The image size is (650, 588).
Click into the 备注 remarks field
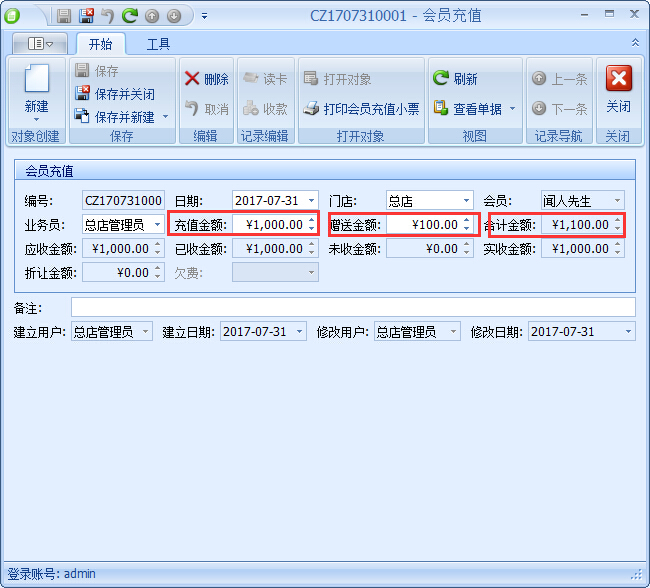point(352,307)
